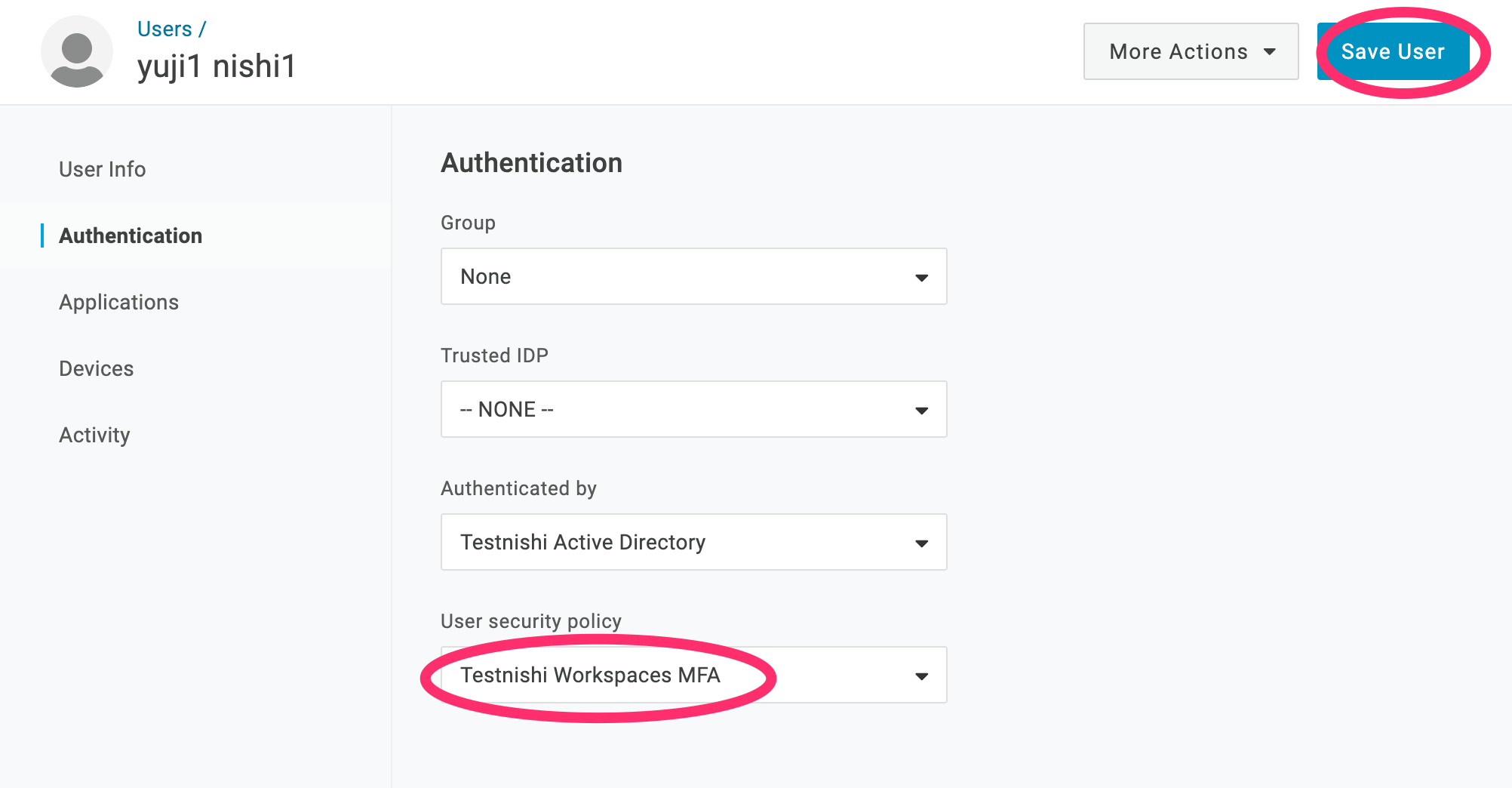Click the Group dropdown arrow icon
The height and width of the screenshot is (788, 1512).
point(921,277)
